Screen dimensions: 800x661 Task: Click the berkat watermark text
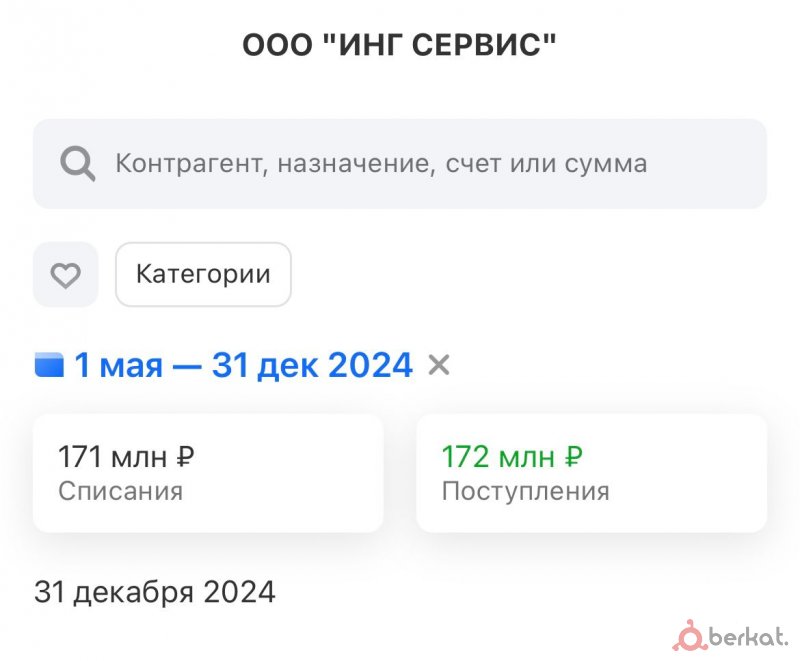[748, 637]
